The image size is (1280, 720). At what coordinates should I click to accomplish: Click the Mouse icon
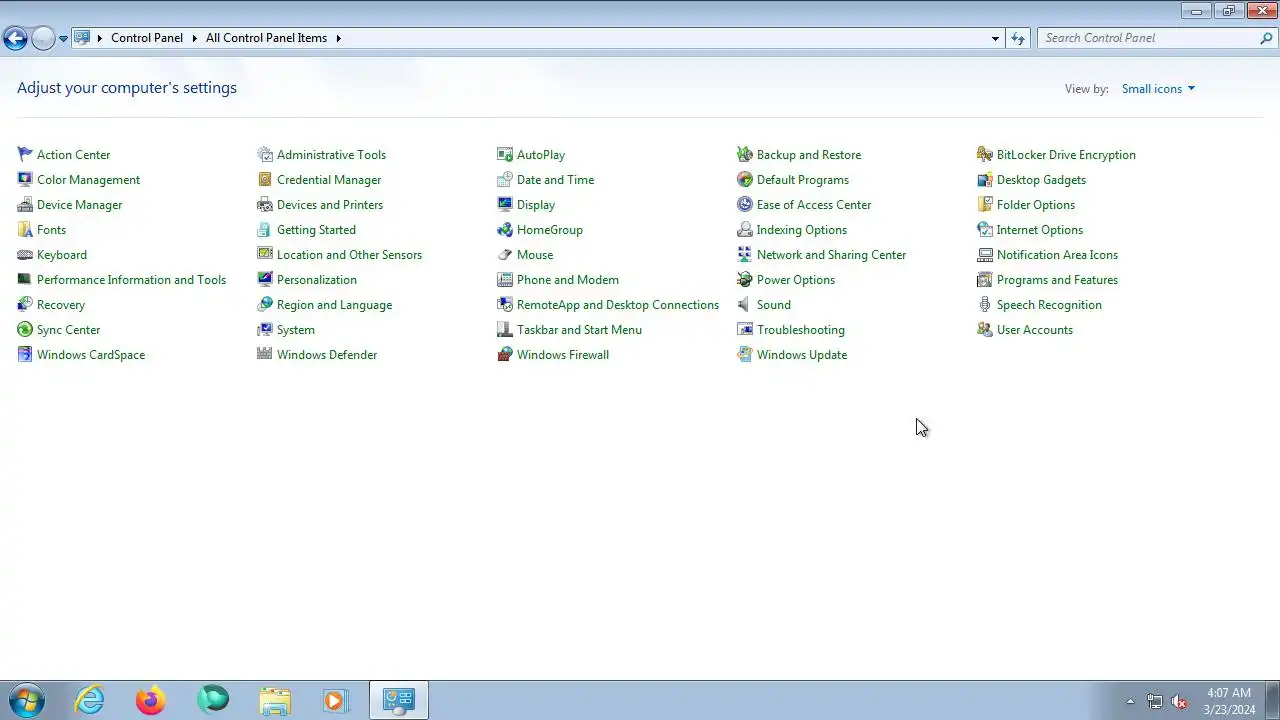505,254
